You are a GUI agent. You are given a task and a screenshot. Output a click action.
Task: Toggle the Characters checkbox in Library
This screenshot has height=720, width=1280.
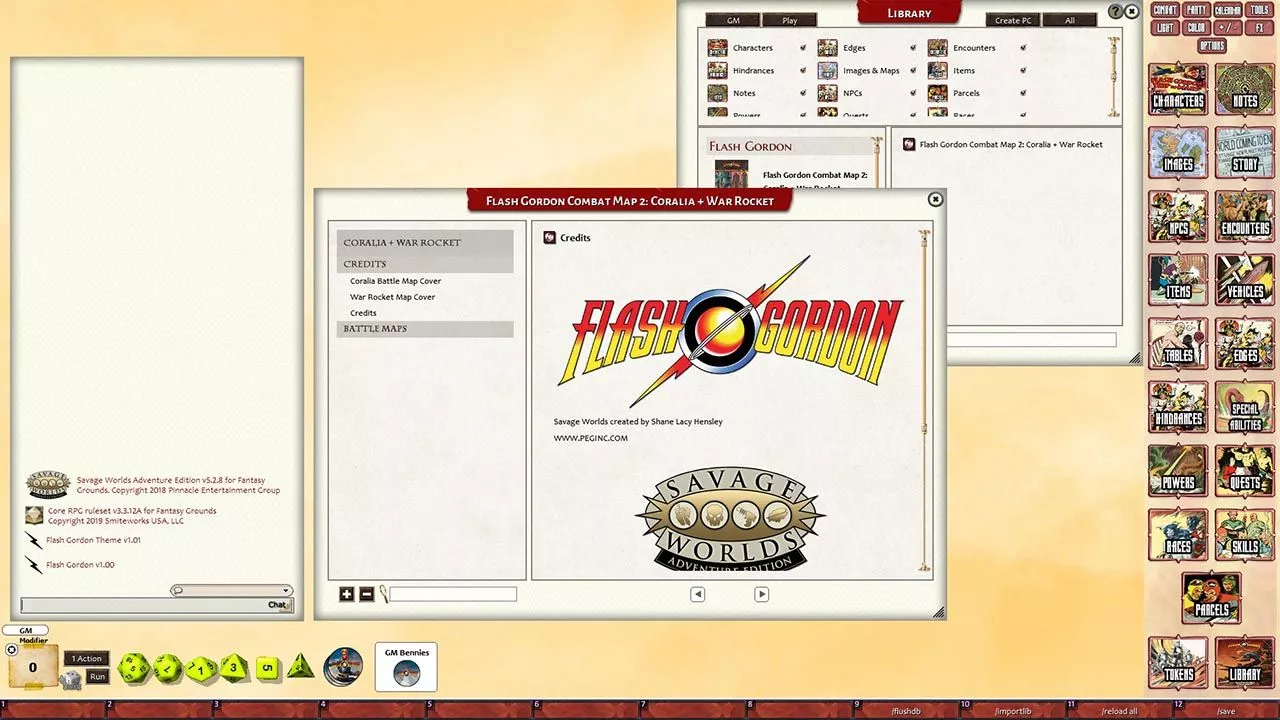pos(803,48)
